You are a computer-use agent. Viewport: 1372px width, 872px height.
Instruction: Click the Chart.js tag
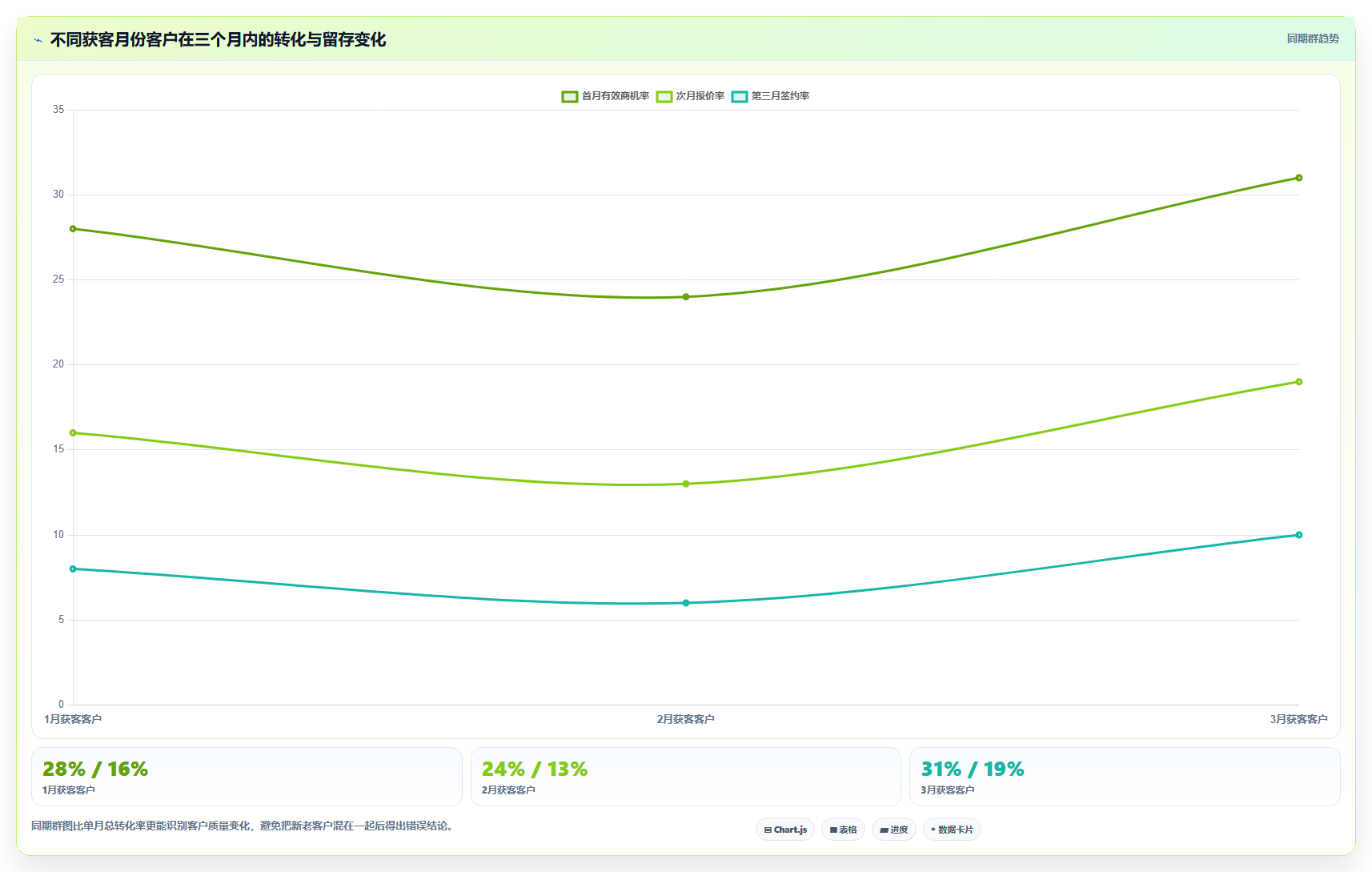[785, 830]
